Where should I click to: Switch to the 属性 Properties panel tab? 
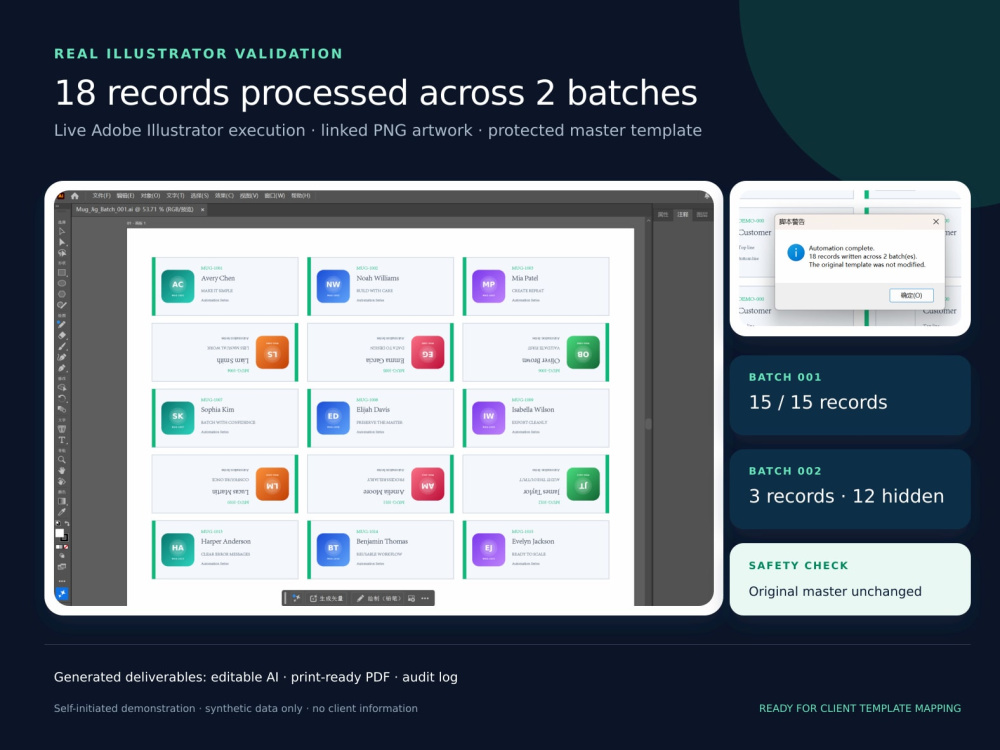[663, 214]
